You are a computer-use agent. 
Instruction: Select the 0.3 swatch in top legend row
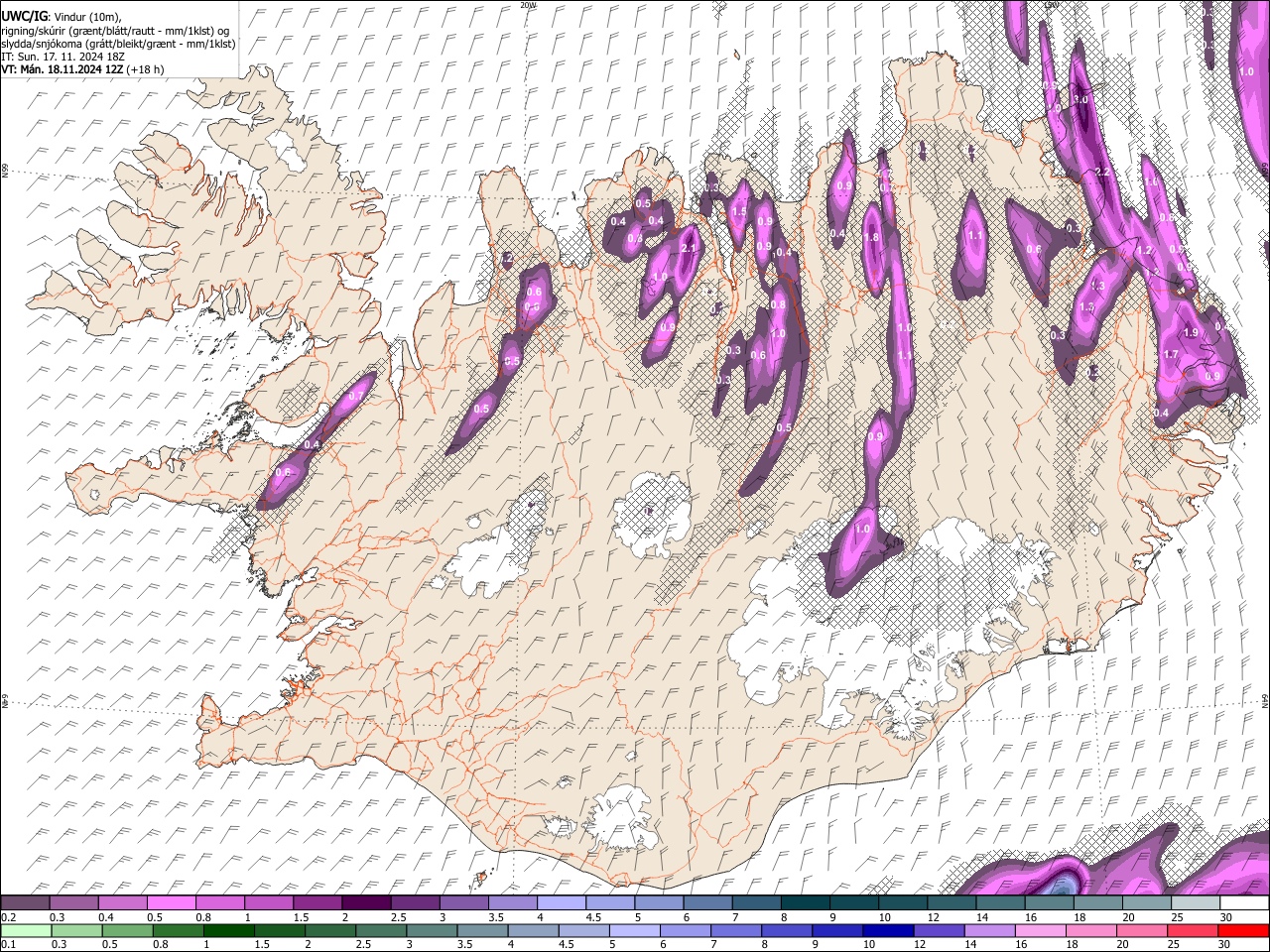click(73, 902)
